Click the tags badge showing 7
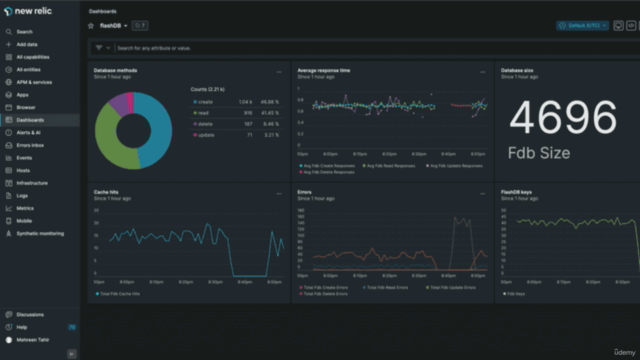 140,26
